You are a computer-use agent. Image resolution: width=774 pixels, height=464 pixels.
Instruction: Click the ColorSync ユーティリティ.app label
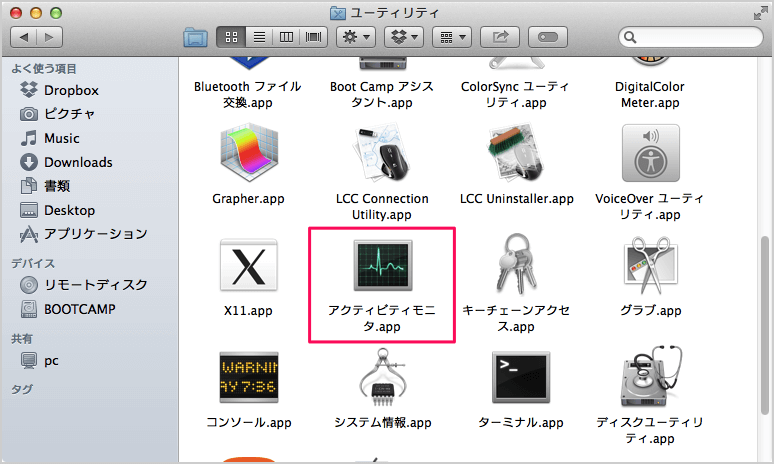point(516,94)
